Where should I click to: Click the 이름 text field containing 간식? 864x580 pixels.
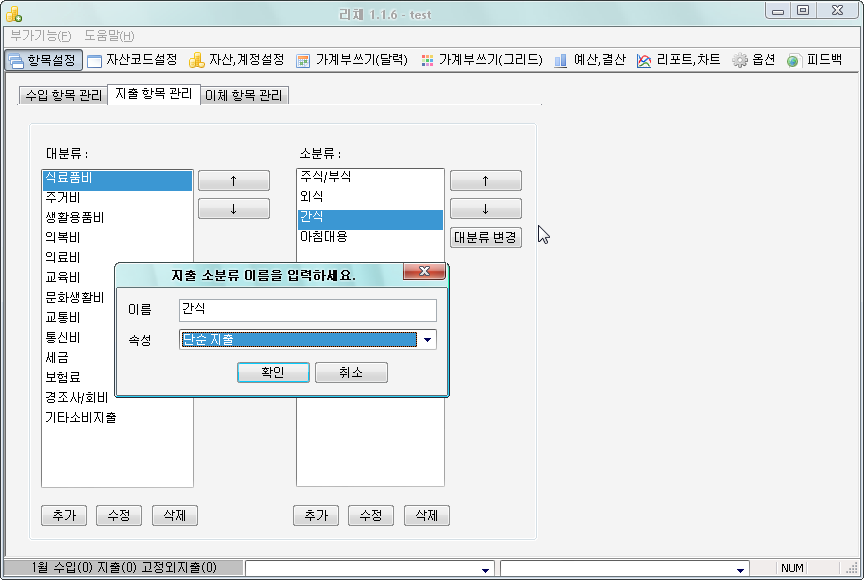307,310
